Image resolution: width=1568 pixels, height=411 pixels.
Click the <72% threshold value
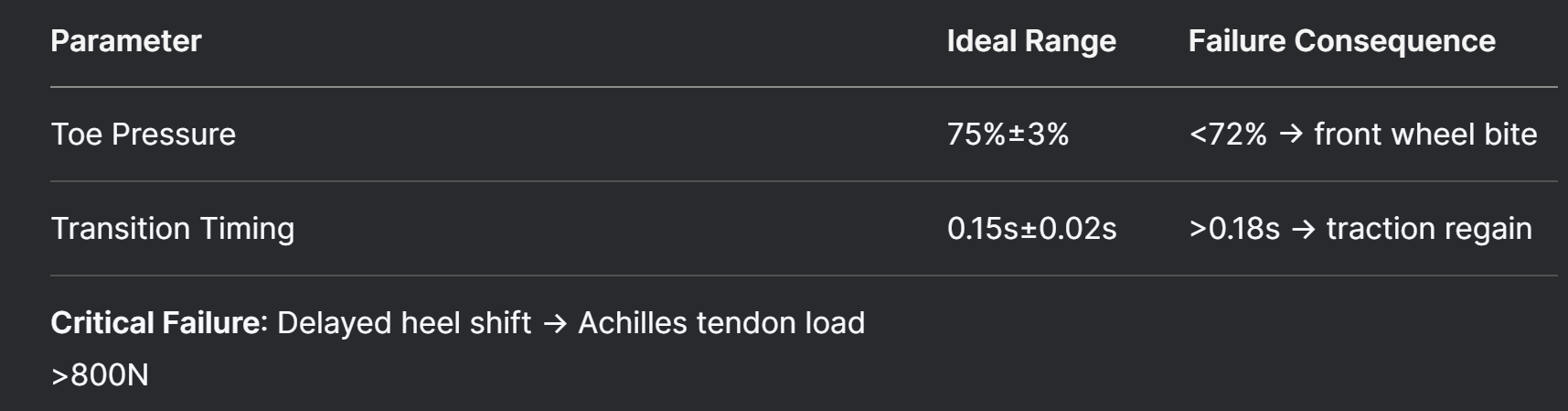(1228, 135)
